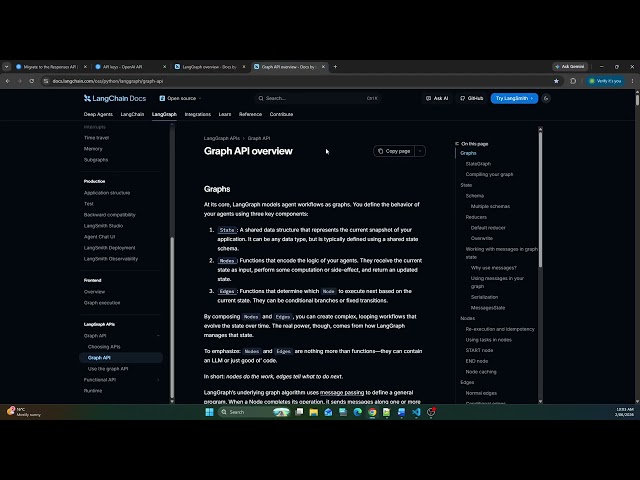Expand the Functional API sidebar section
The width and height of the screenshot is (640, 480).
(158, 380)
